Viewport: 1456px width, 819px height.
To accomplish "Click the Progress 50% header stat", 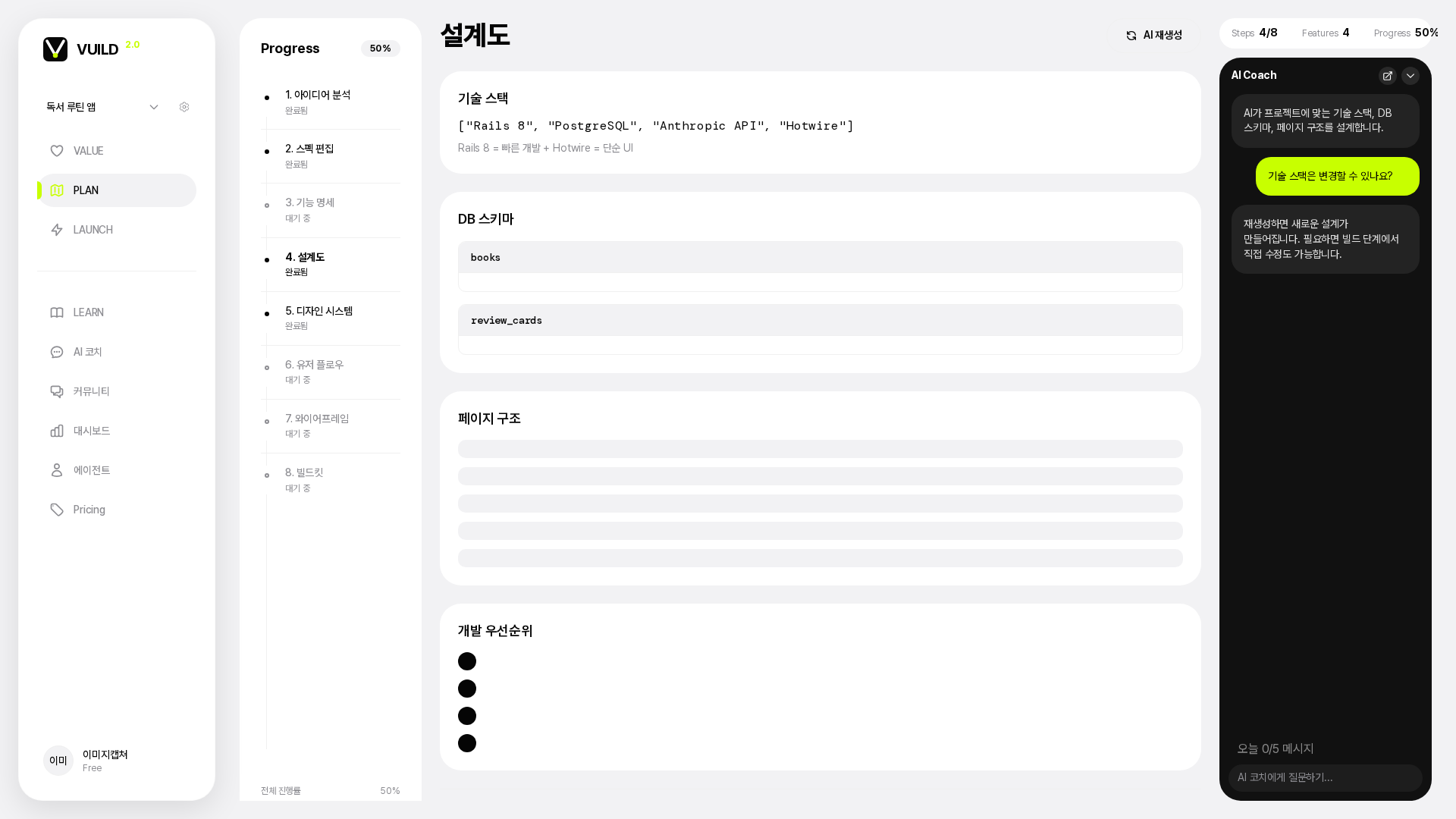I will pos(1406,33).
